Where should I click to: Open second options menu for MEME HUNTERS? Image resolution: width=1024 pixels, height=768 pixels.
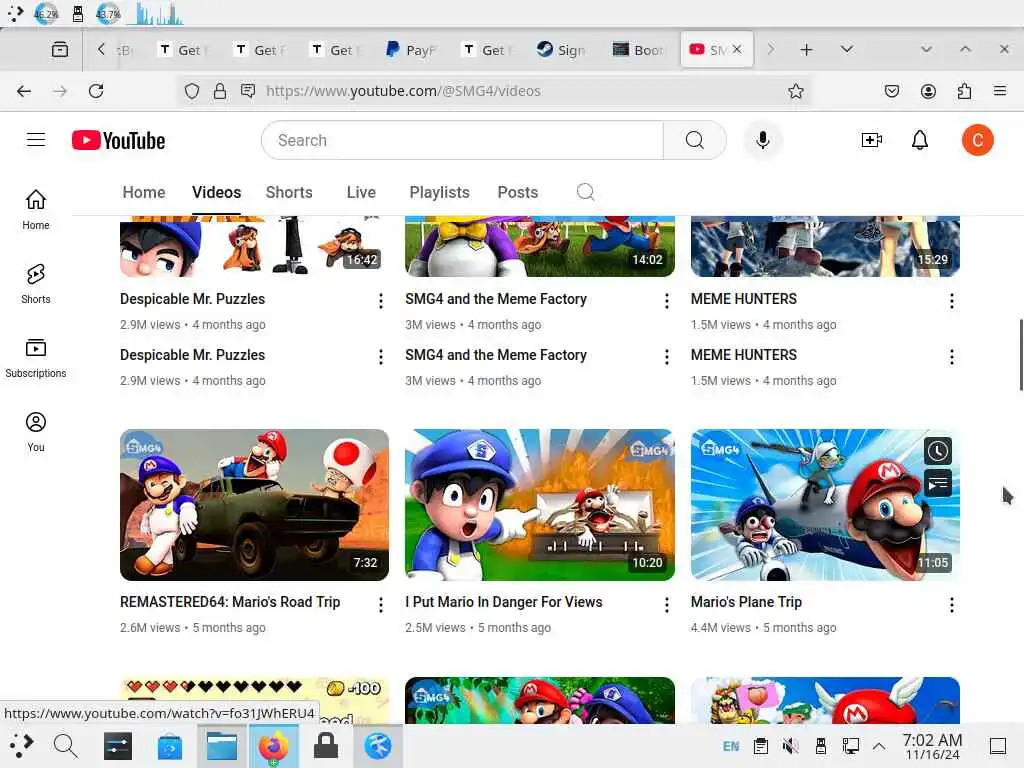pyautogui.click(x=952, y=357)
